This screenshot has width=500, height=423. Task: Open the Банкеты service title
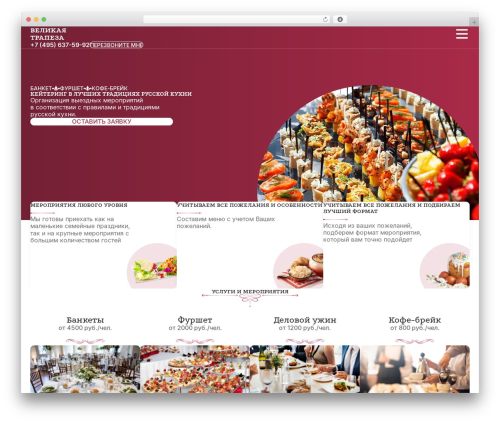(85, 320)
